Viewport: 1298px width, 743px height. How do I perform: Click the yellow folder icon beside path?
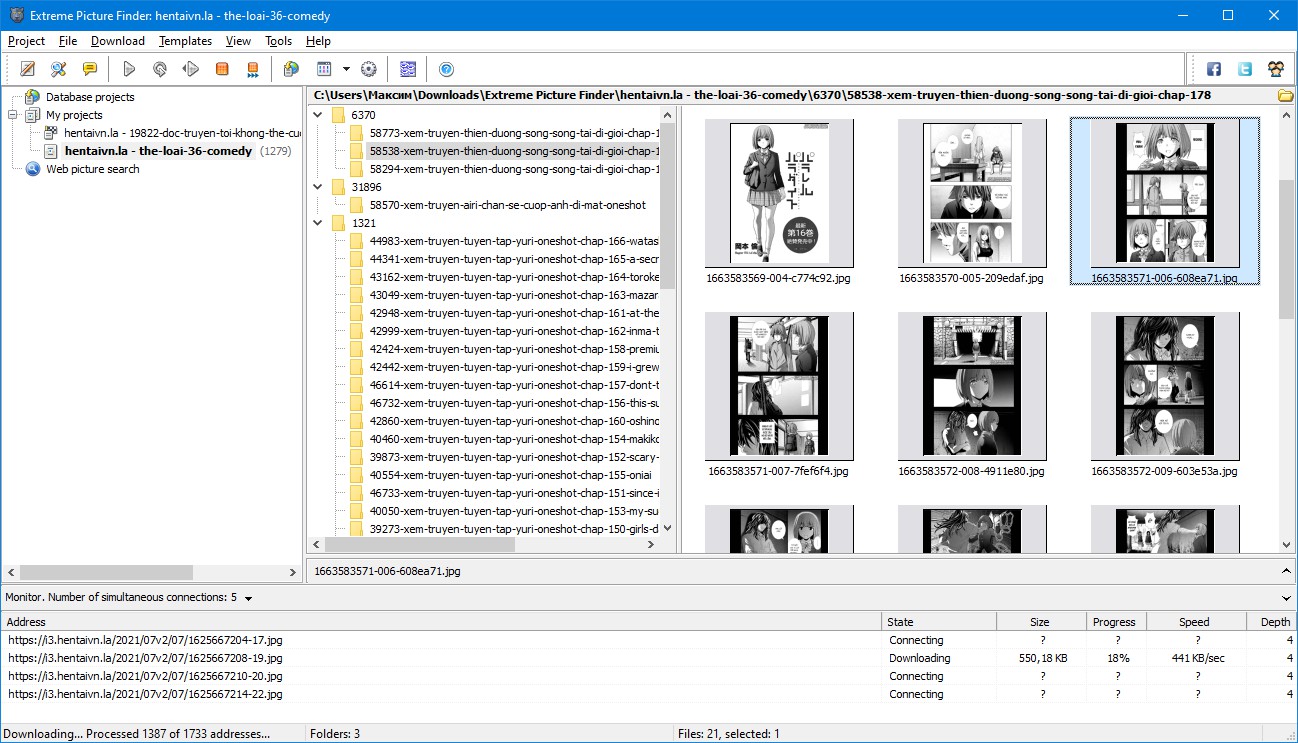pyautogui.click(x=1286, y=96)
